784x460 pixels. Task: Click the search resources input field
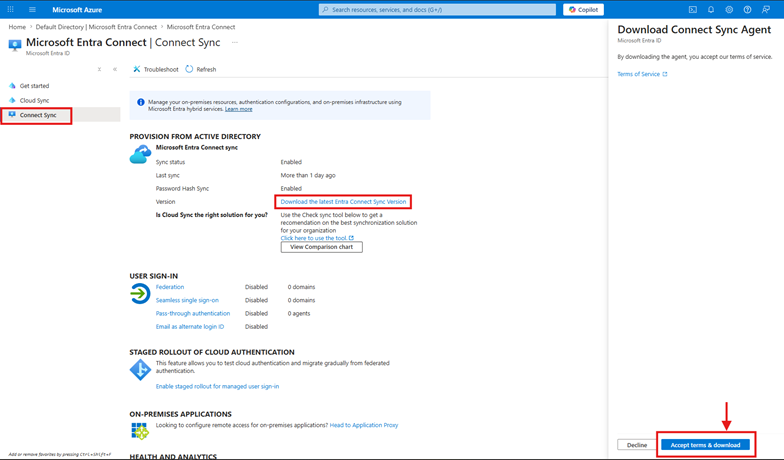[x=438, y=10]
